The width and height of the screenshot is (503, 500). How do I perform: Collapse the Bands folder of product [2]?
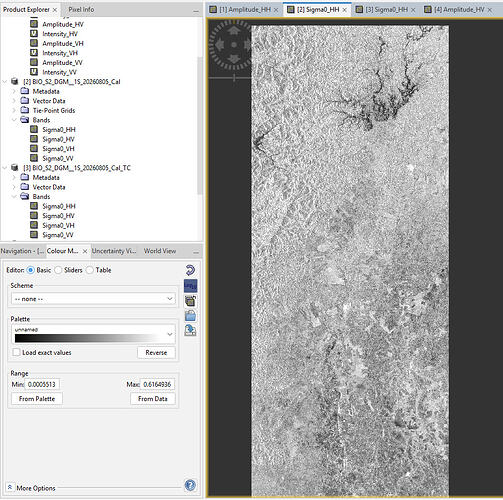[x=14, y=120]
